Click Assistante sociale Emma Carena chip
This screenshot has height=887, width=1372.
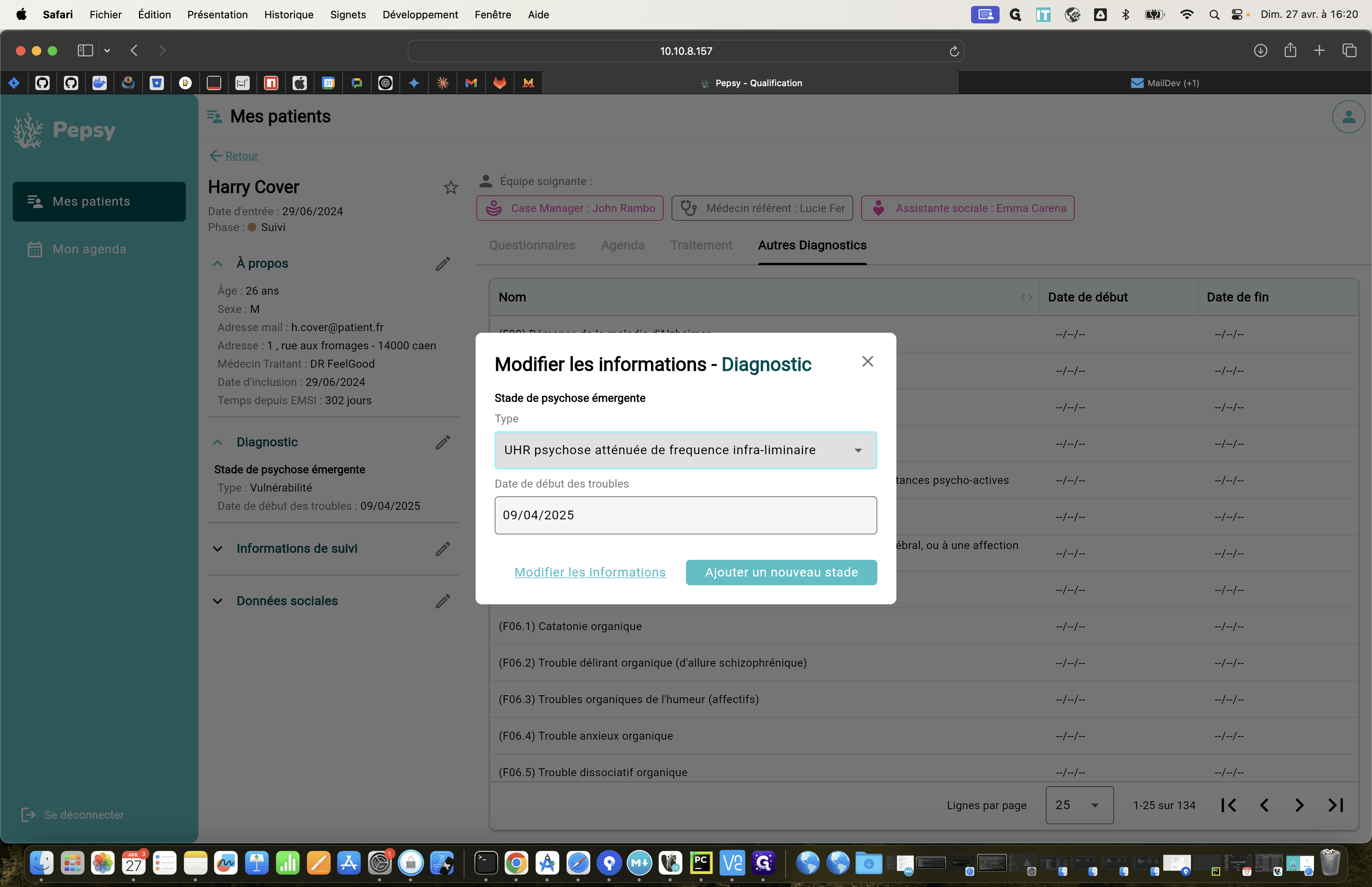[x=967, y=208]
